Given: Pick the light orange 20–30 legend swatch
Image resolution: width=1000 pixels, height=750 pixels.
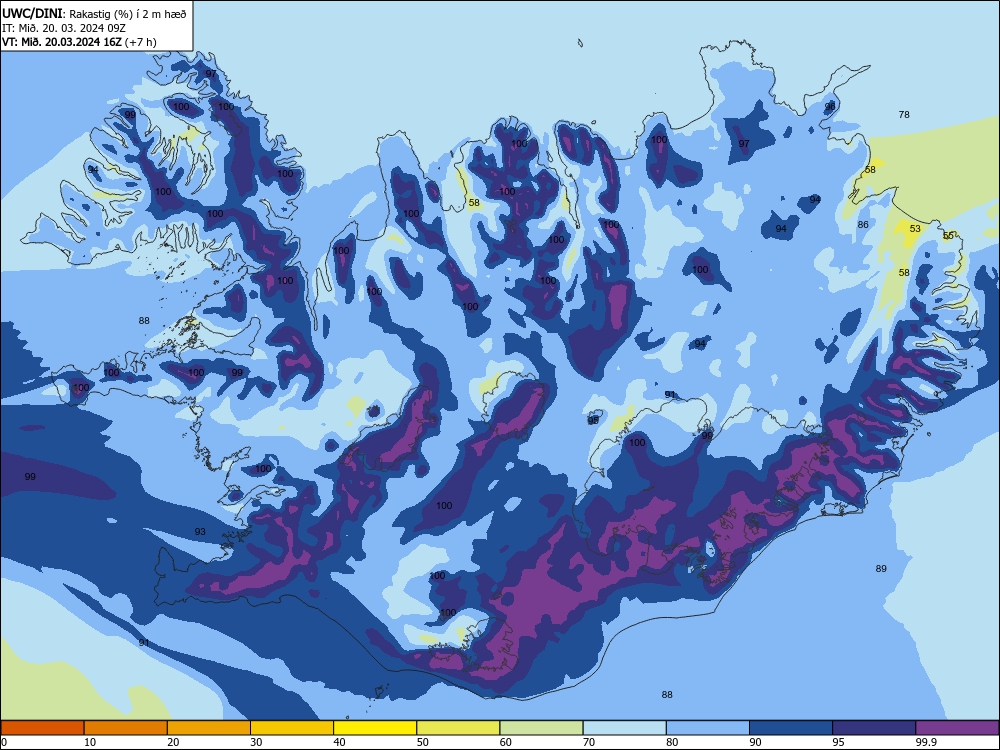Looking at the screenshot, I should pos(209,728).
